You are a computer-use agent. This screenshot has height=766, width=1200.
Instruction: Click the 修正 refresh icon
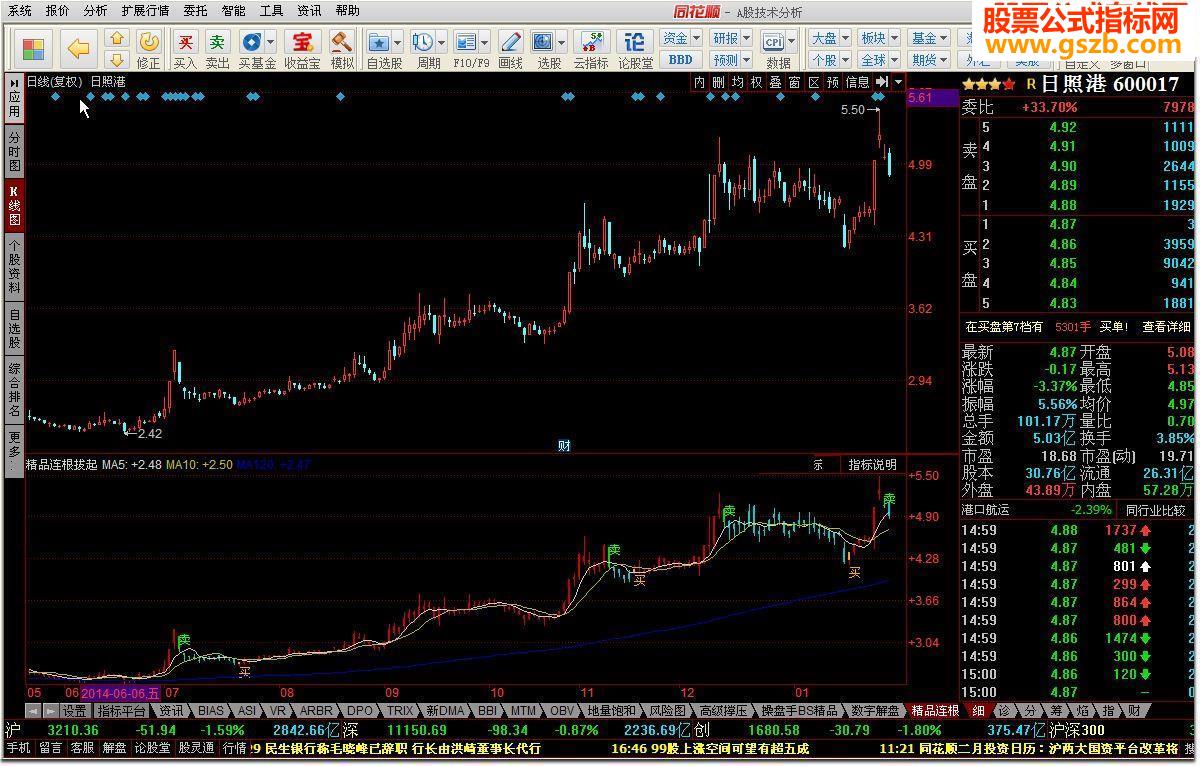[148, 42]
